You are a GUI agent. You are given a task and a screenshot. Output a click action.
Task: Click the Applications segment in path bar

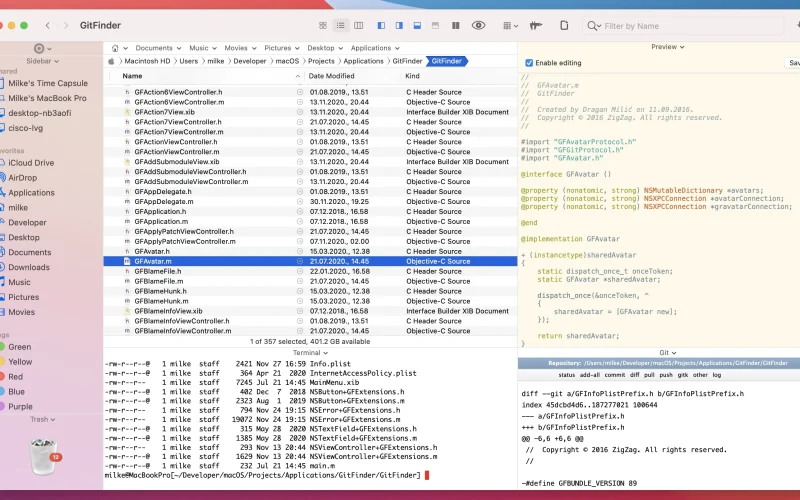[363, 61]
